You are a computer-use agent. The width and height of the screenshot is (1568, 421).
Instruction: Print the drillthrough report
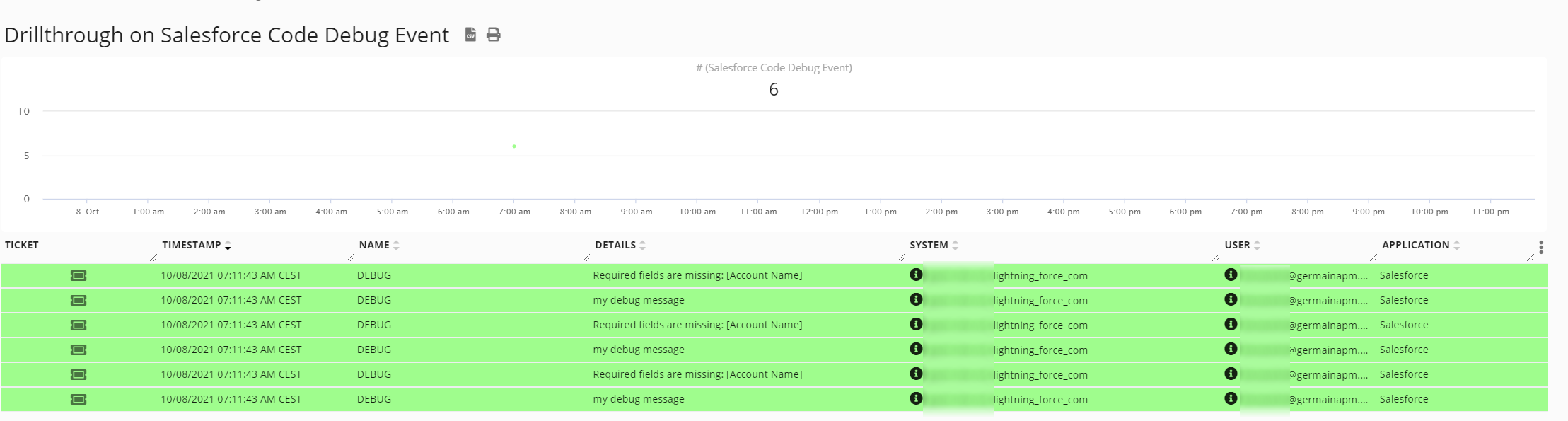point(494,35)
